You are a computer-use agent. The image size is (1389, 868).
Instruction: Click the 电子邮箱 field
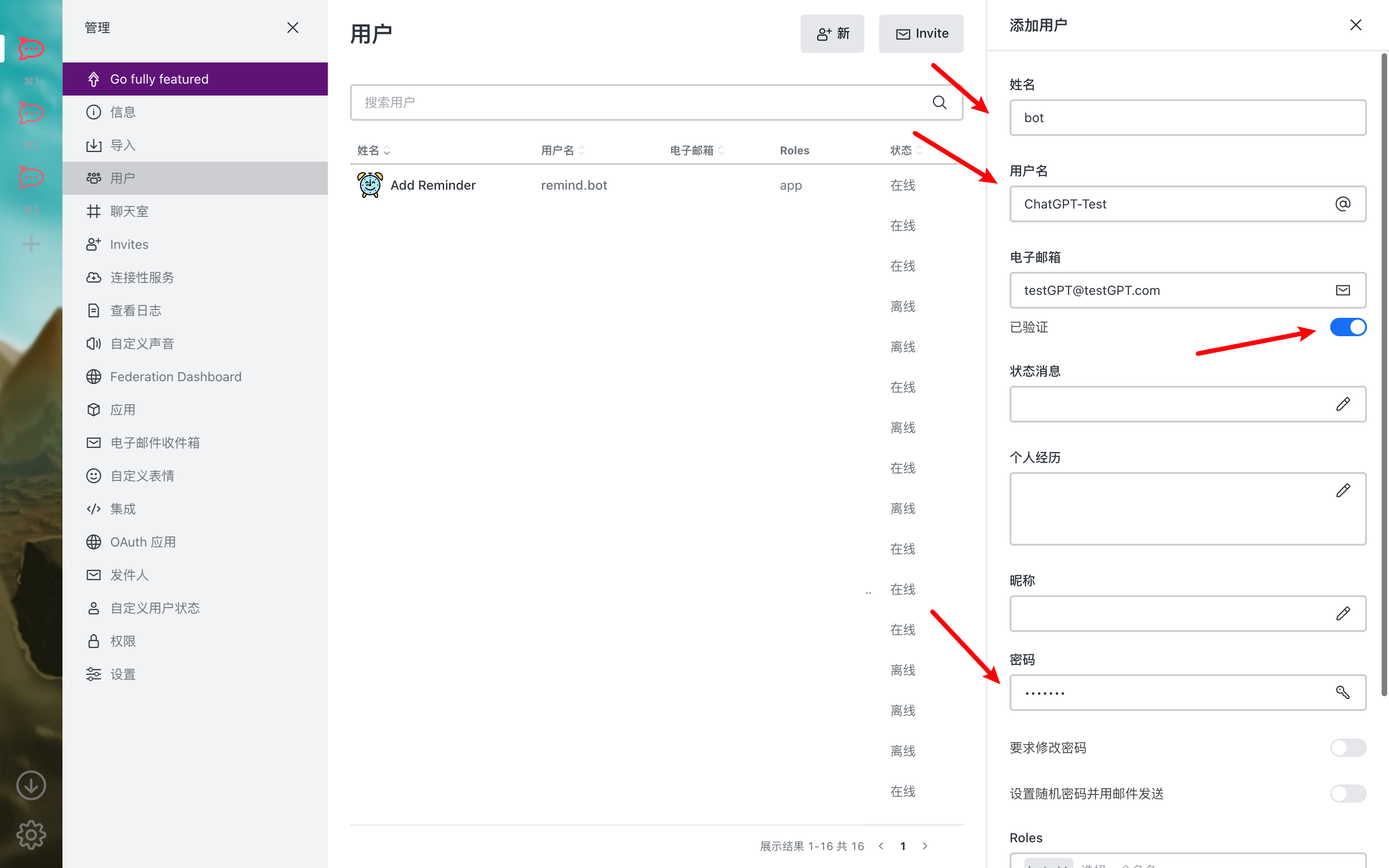(x=1187, y=290)
